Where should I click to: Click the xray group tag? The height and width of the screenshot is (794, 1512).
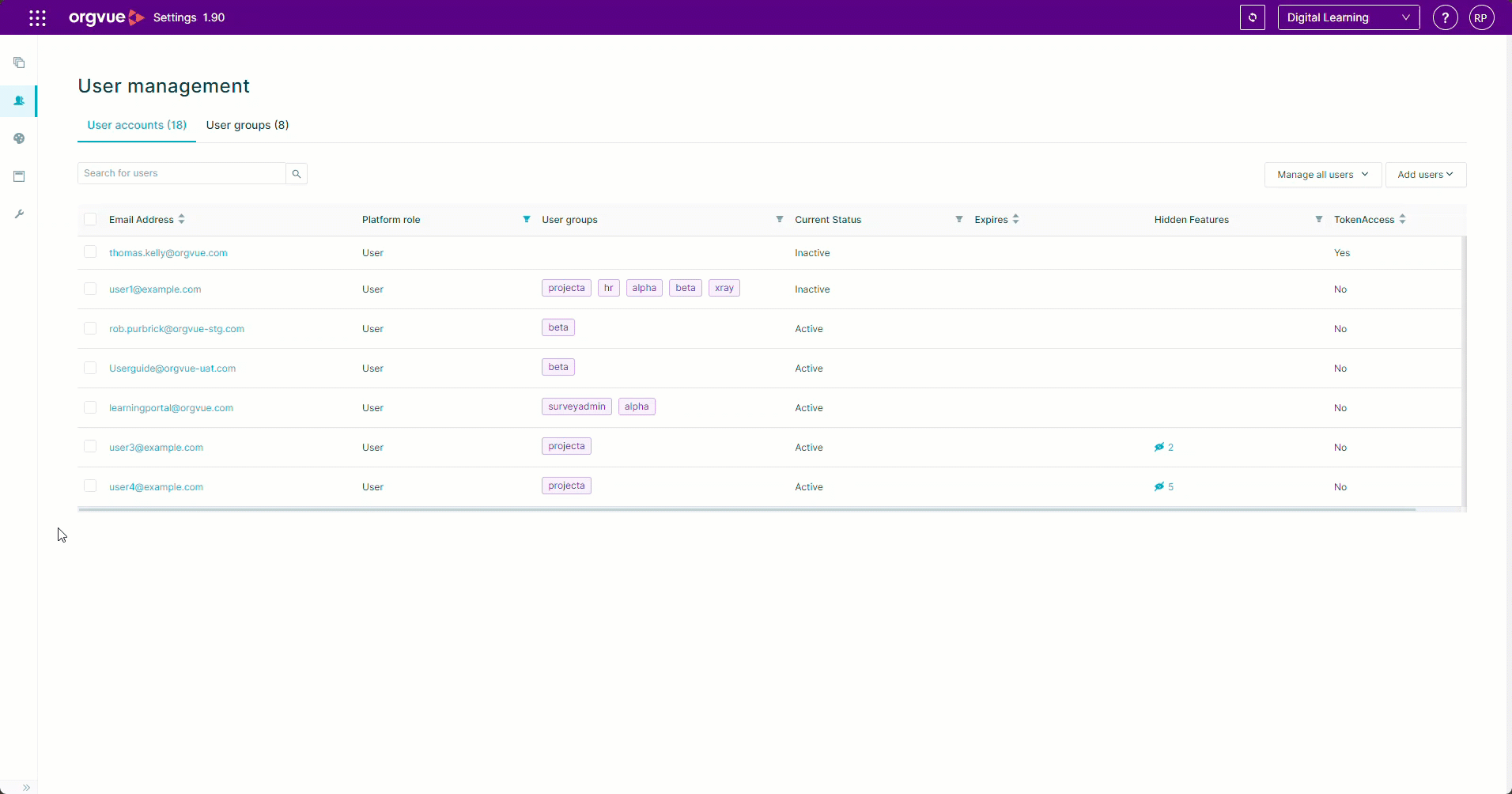[x=724, y=288]
